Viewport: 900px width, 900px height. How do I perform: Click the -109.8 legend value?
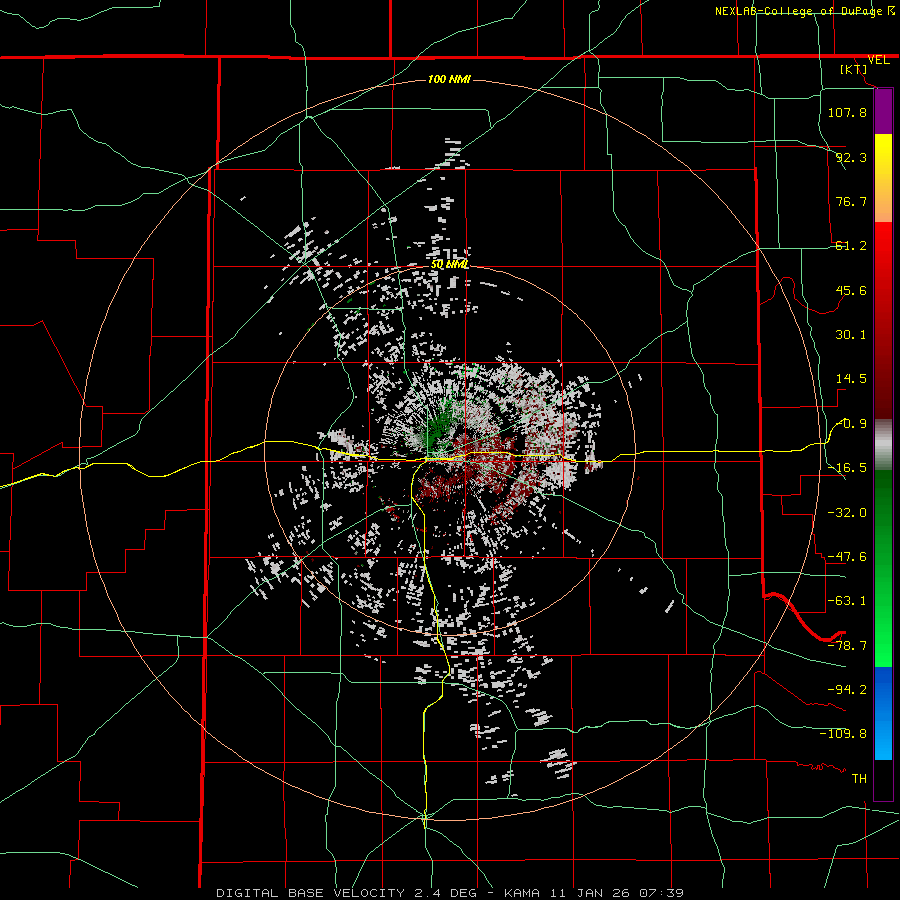(844, 734)
